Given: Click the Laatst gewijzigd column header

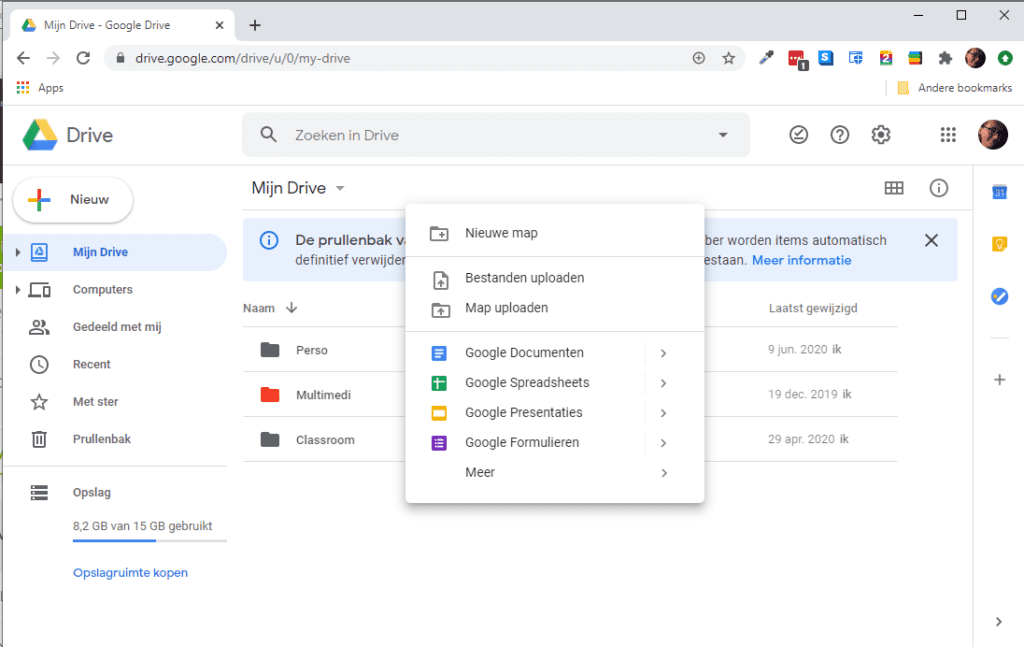Looking at the screenshot, I should (812, 308).
